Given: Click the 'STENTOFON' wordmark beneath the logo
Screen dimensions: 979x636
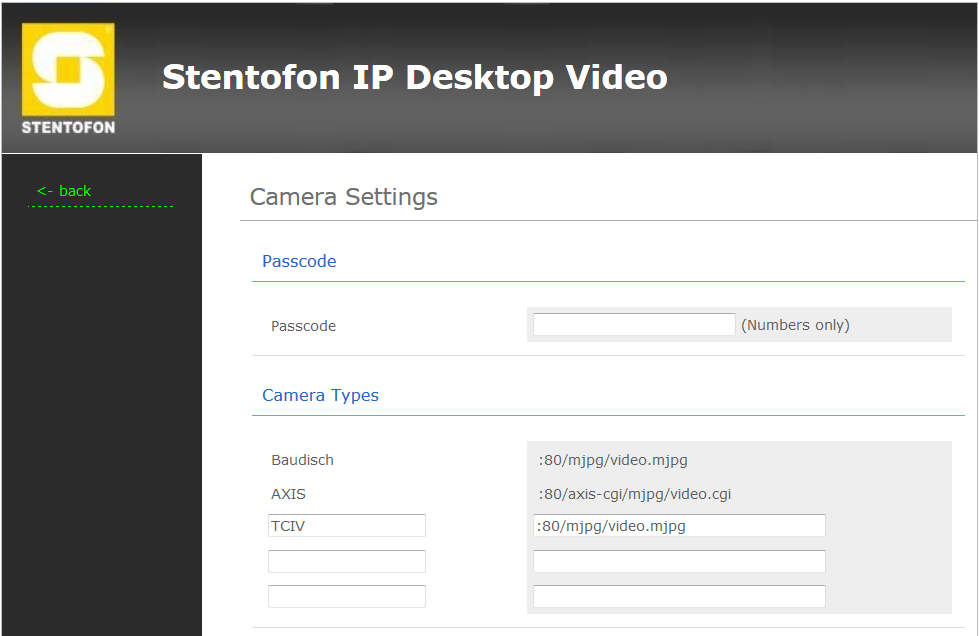Looking at the screenshot, I should click(x=67, y=127).
